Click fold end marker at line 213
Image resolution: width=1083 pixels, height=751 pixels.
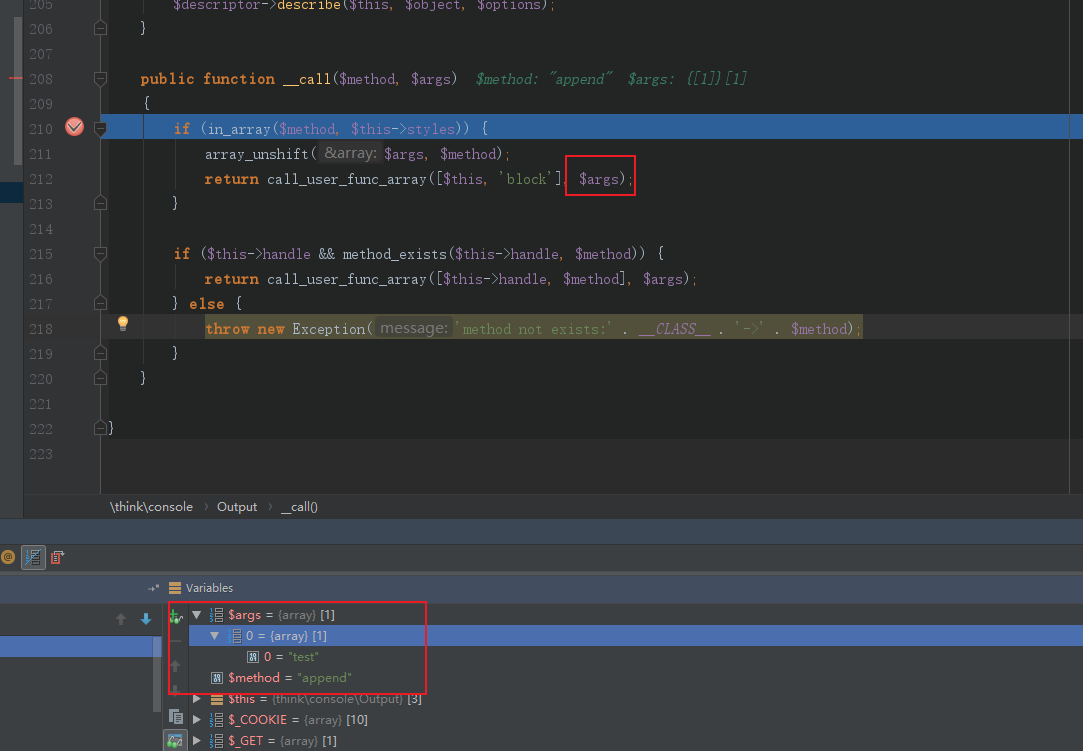coord(100,203)
